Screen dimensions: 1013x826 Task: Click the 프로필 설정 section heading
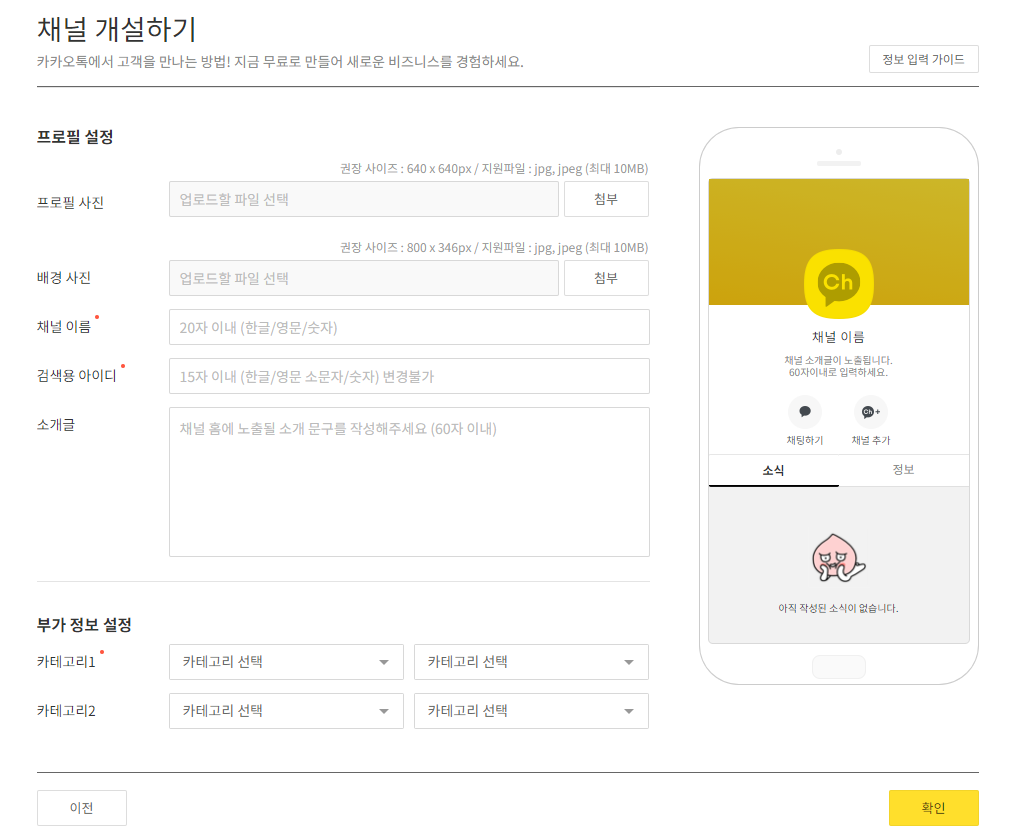pos(75,137)
